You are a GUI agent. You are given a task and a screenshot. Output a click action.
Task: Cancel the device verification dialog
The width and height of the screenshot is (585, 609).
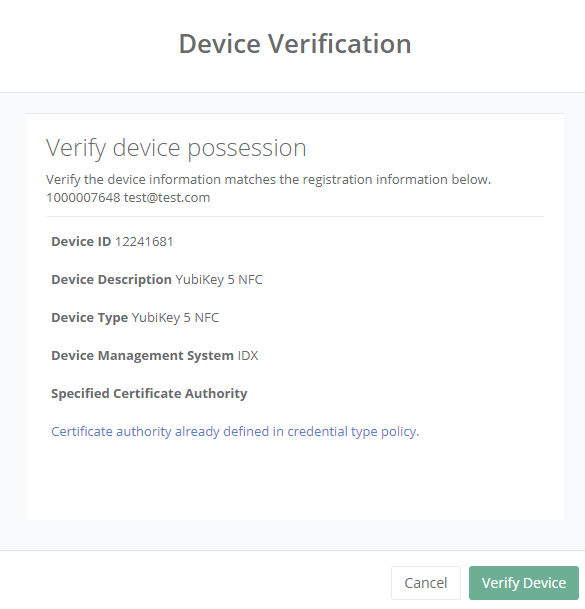[x=426, y=583]
